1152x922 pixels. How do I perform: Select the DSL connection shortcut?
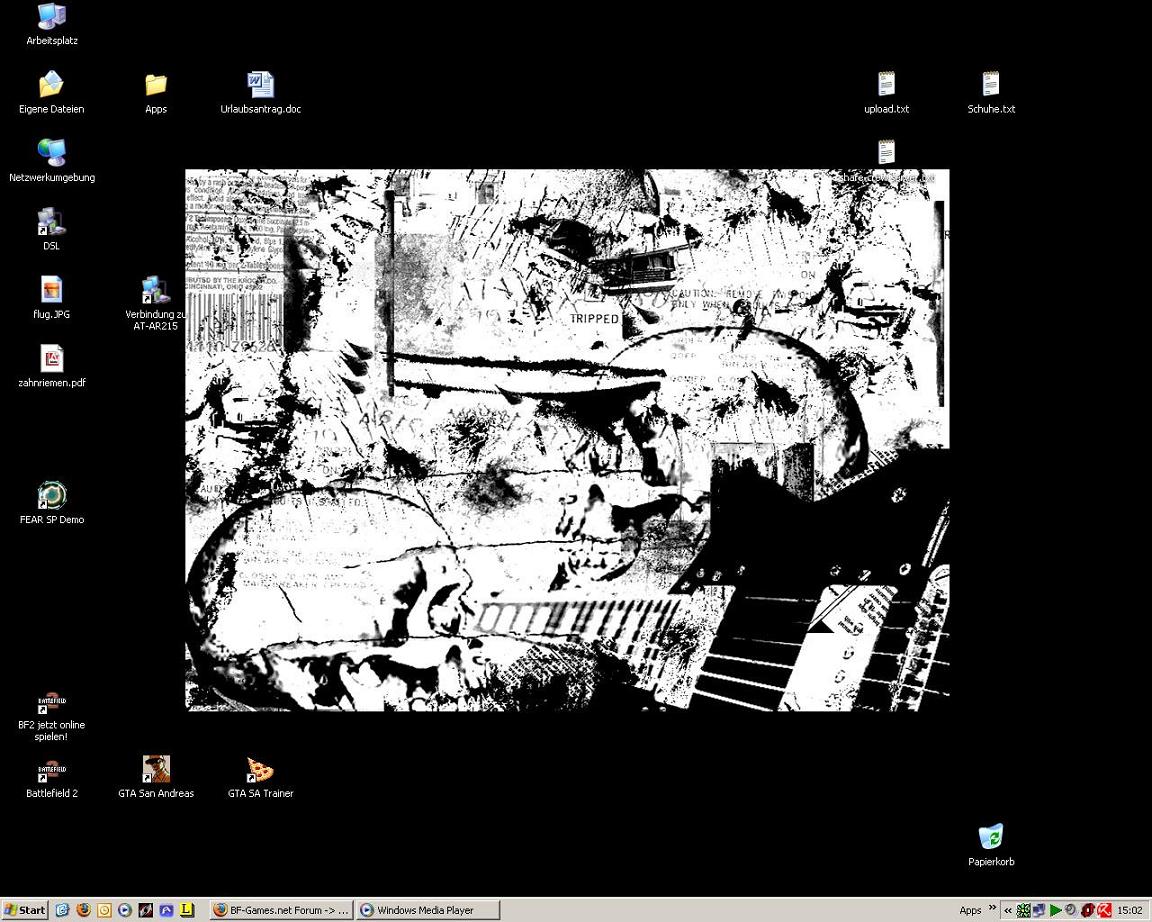(x=51, y=229)
